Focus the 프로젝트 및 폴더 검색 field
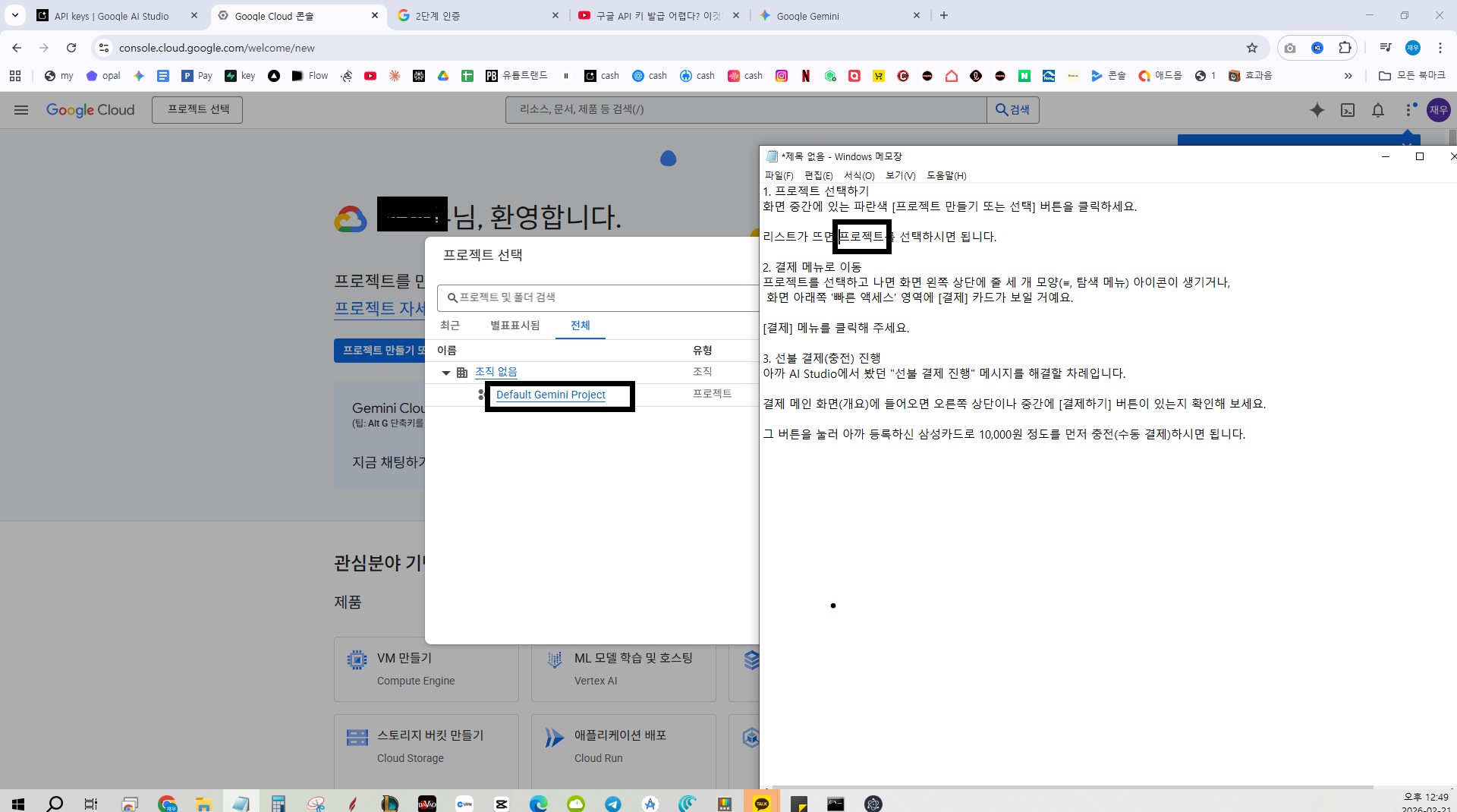 click(599, 297)
